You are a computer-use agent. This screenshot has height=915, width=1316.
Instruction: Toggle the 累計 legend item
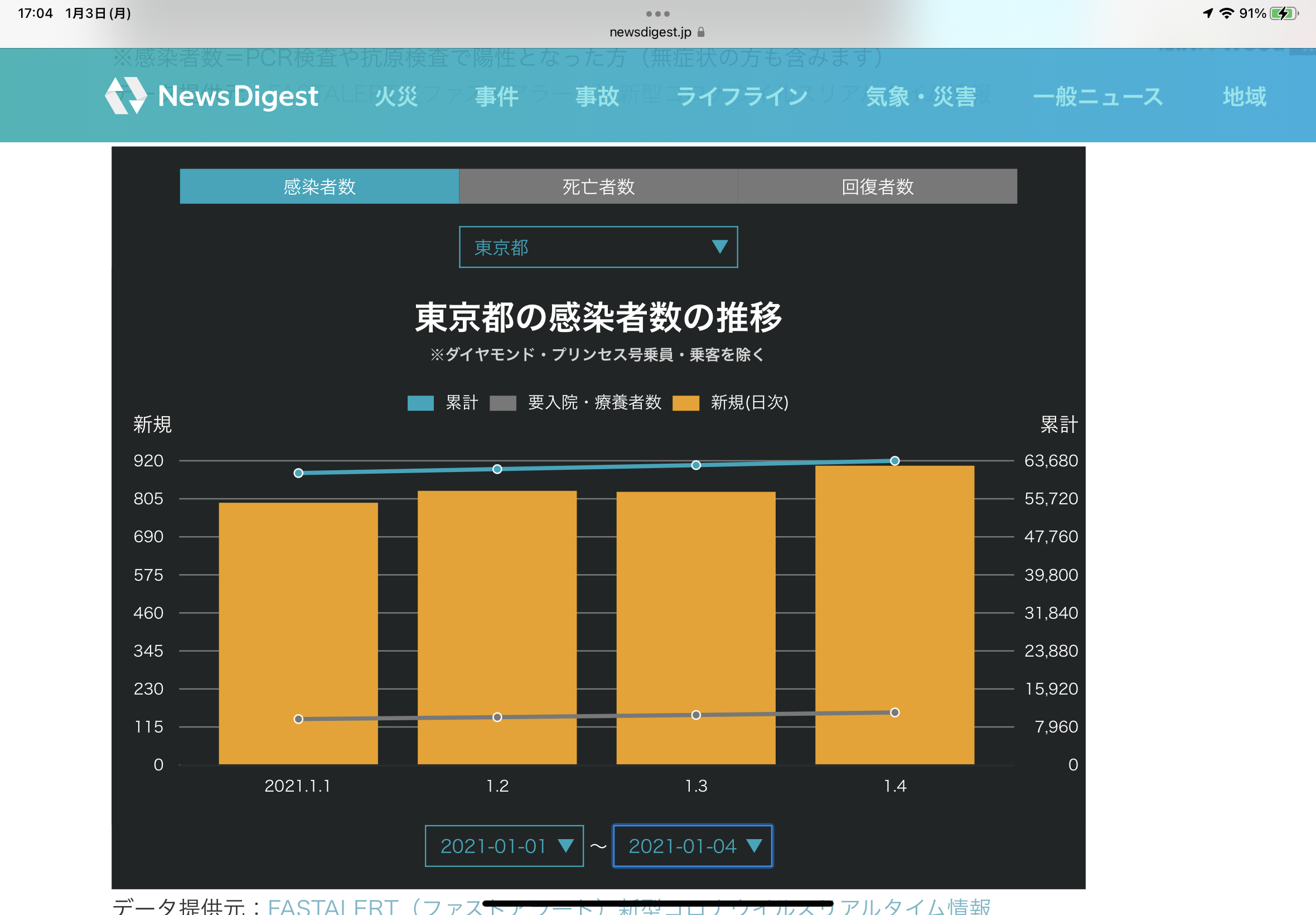[443, 403]
